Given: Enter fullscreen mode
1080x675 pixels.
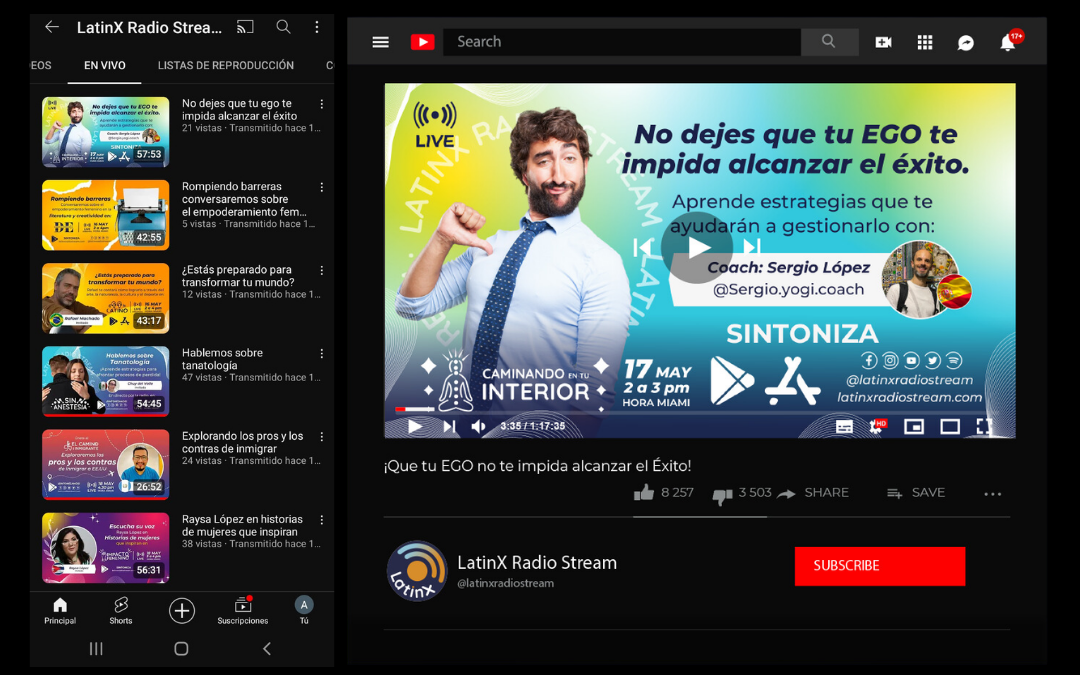Looking at the screenshot, I should point(984,426).
